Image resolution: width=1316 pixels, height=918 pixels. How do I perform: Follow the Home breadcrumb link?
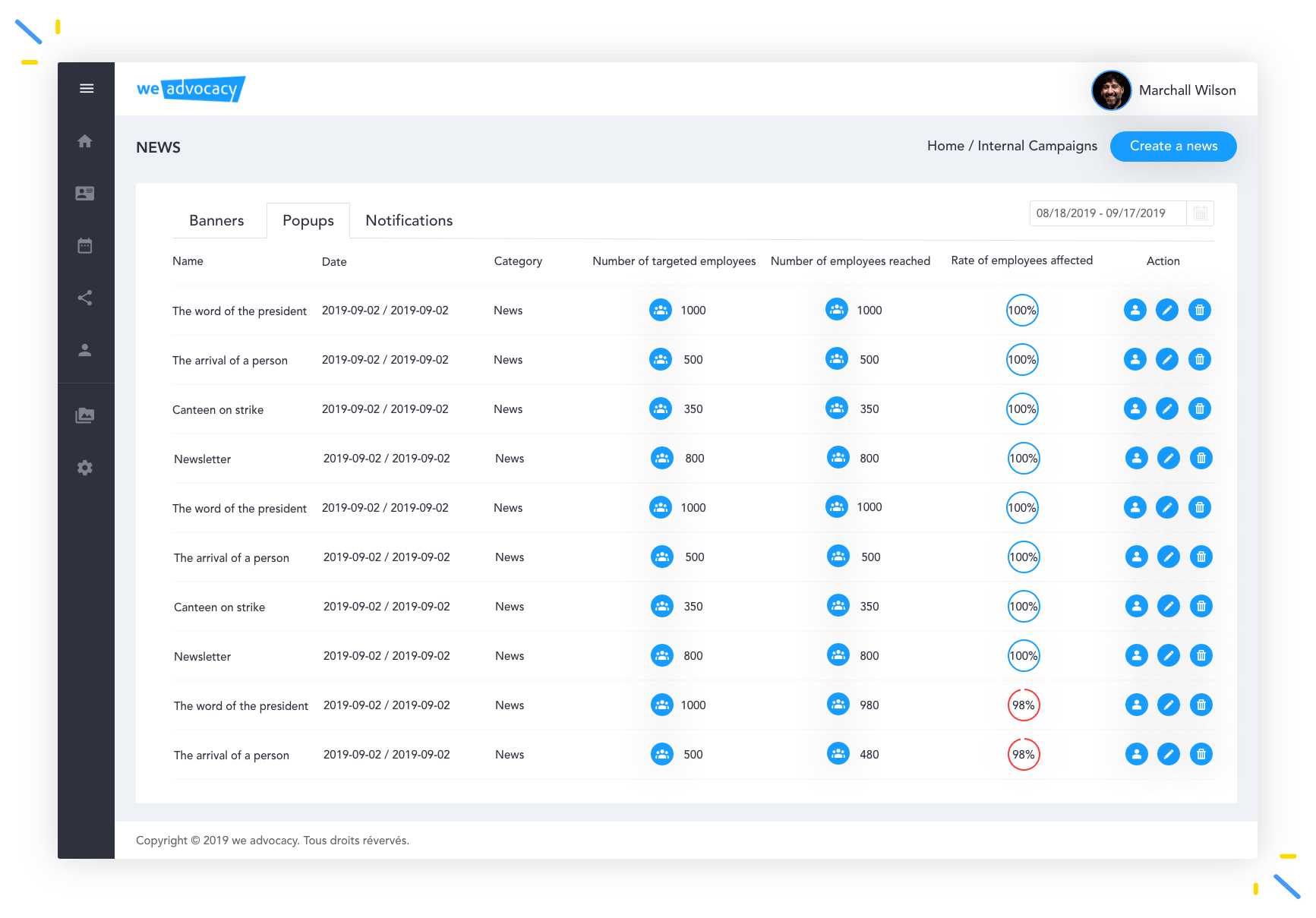[x=945, y=146]
